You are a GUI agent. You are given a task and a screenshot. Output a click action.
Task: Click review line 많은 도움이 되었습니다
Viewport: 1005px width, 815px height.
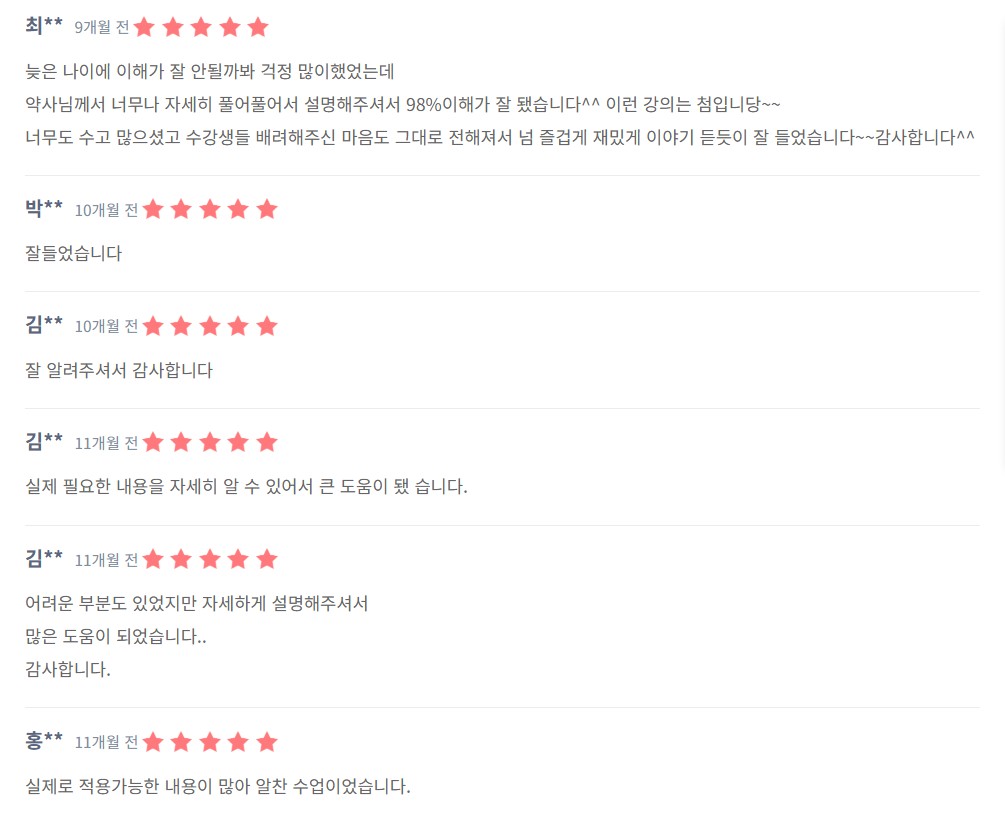coord(115,636)
